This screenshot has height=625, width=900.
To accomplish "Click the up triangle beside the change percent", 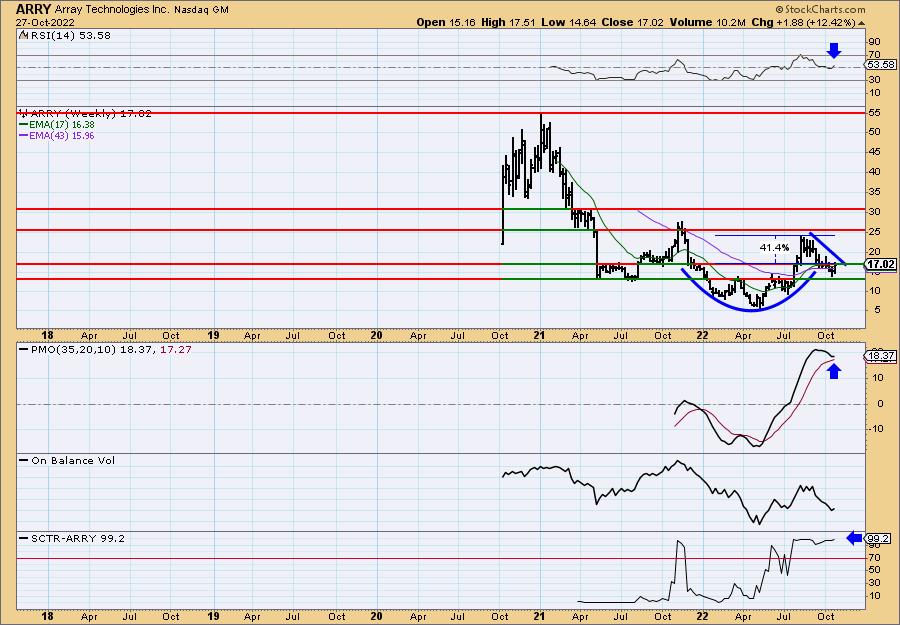I will (862, 23).
